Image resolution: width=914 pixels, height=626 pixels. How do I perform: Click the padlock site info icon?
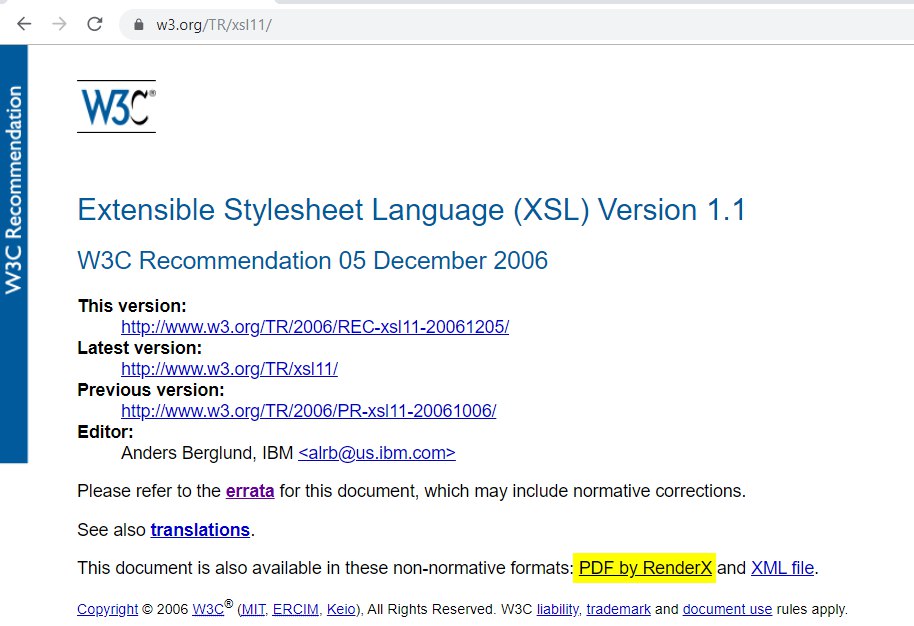coord(138,24)
